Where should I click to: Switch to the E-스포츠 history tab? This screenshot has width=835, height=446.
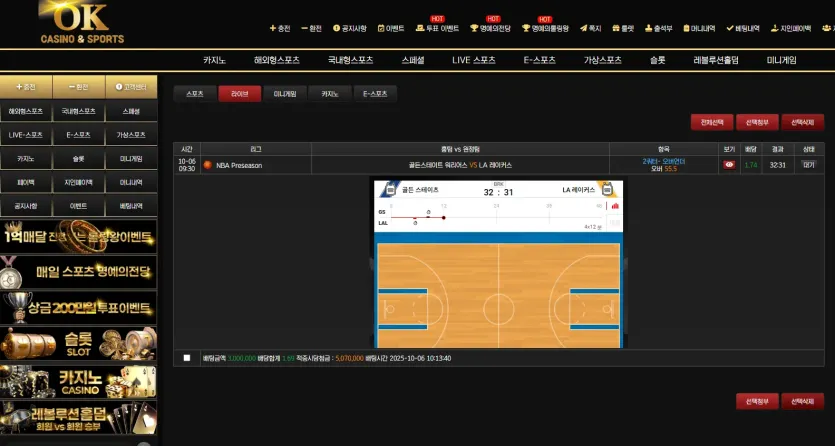[375, 94]
